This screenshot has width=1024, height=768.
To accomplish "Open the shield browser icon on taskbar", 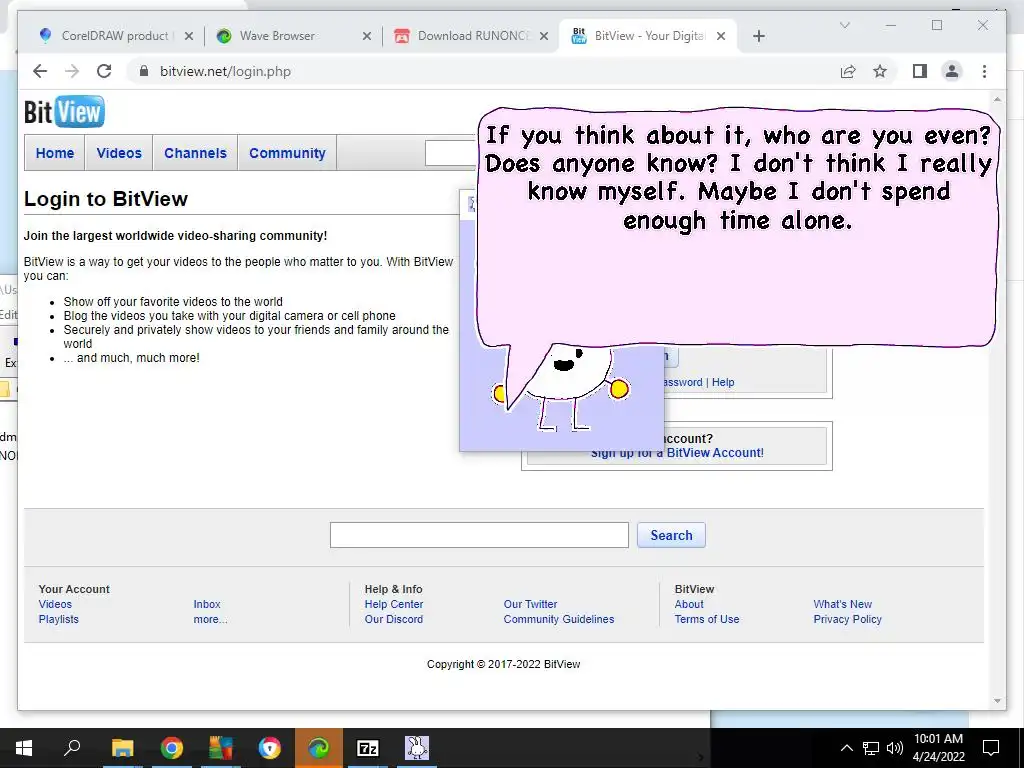I will point(270,748).
